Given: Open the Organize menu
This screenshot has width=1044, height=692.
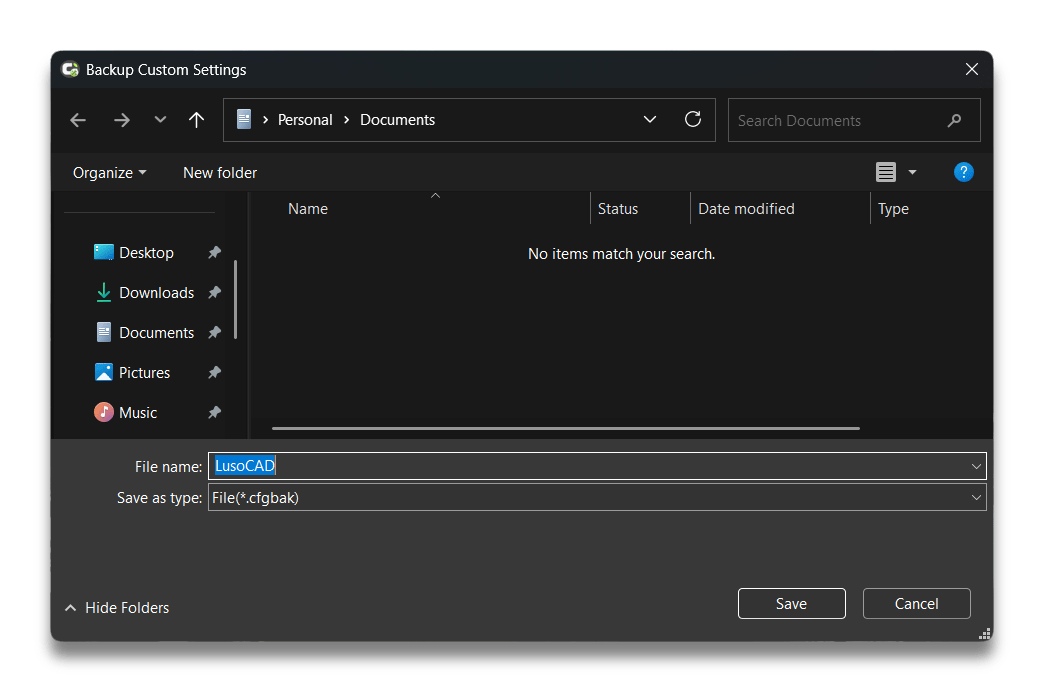Looking at the screenshot, I should pyautogui.click(x=110, y=173).
